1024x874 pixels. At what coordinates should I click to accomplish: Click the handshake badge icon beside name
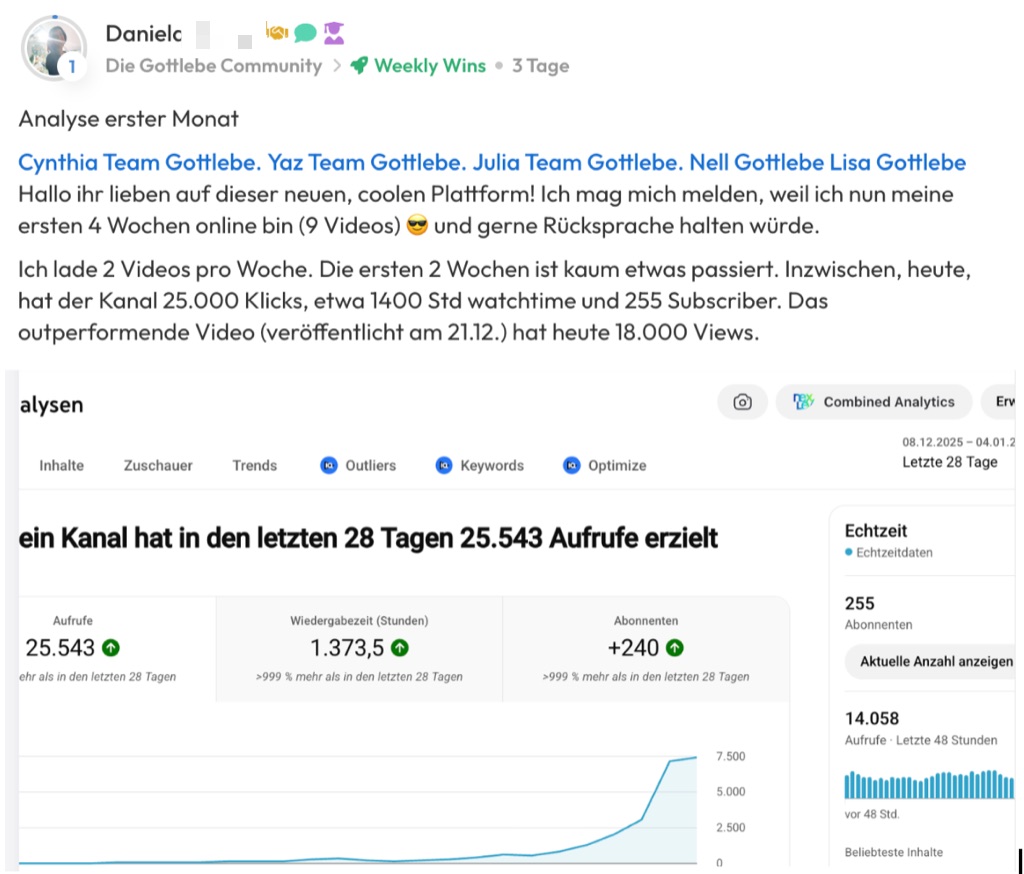277,31
